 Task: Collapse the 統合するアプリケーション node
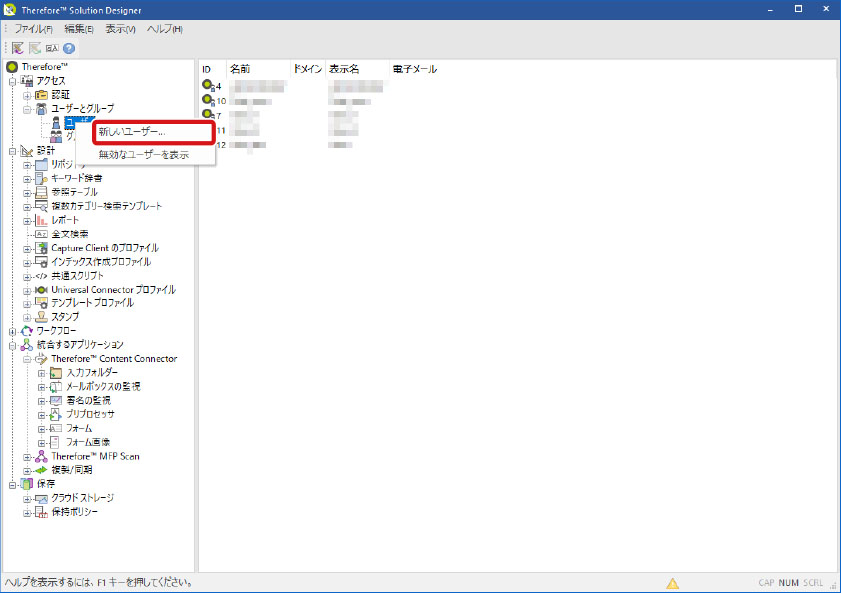pyautogui.click(x=12, y=345)
